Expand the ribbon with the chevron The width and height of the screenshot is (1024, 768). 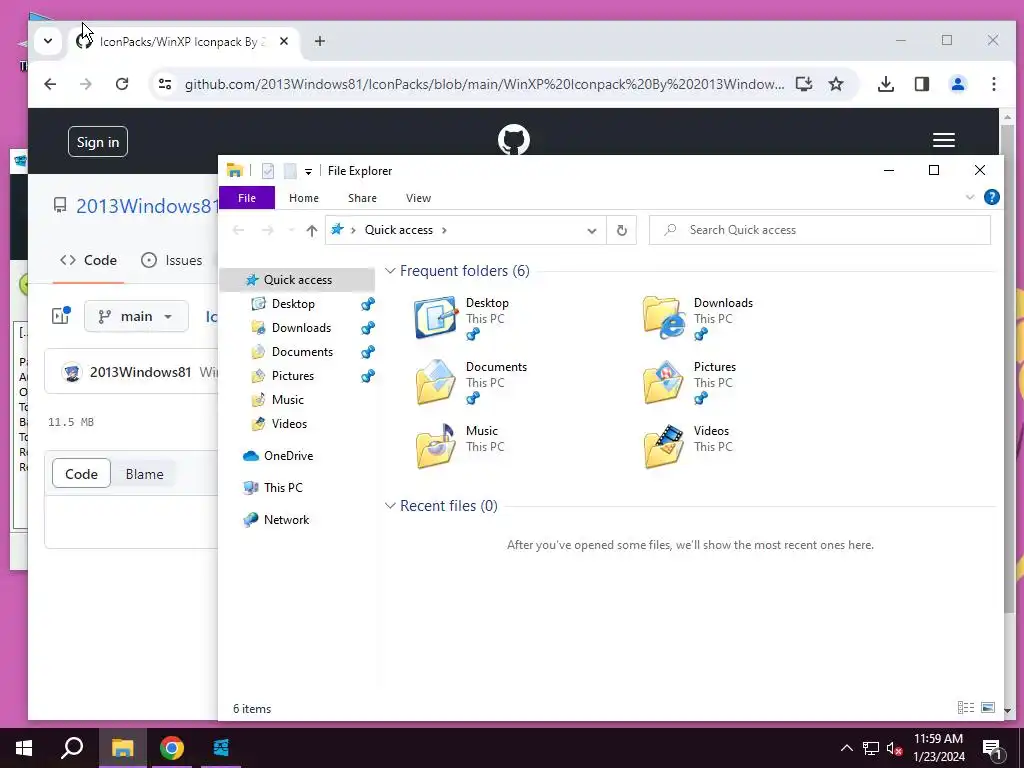click(970, 197)
